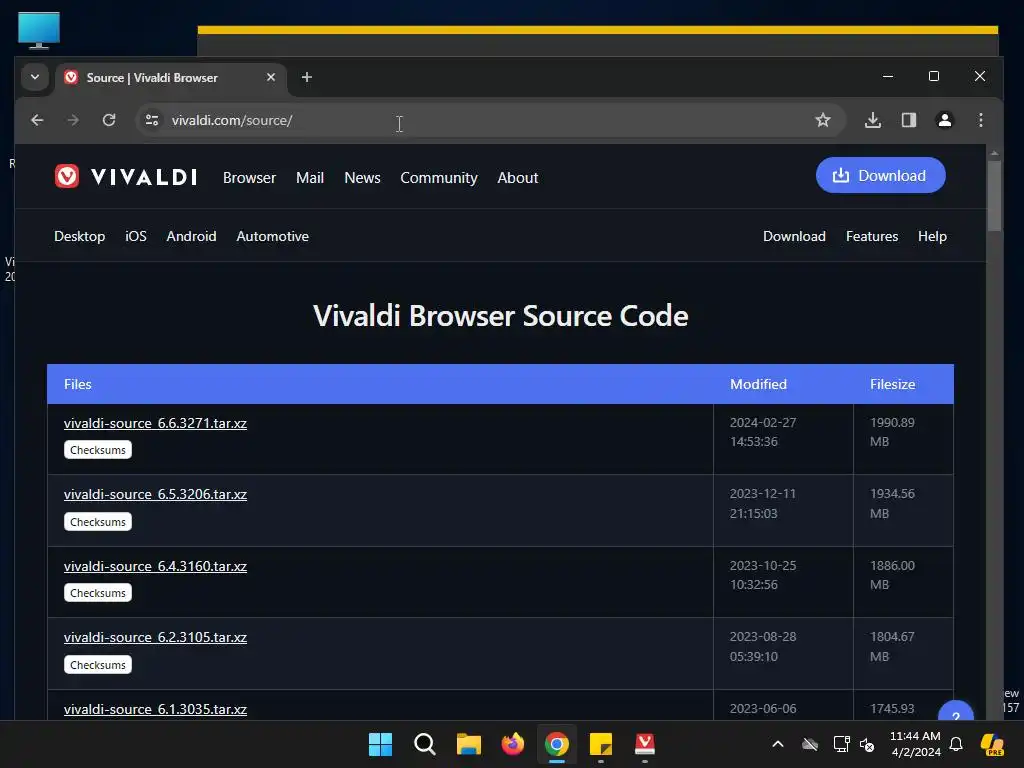
Task: Bookmark this page with the star icon
Action: pos(823,120)
